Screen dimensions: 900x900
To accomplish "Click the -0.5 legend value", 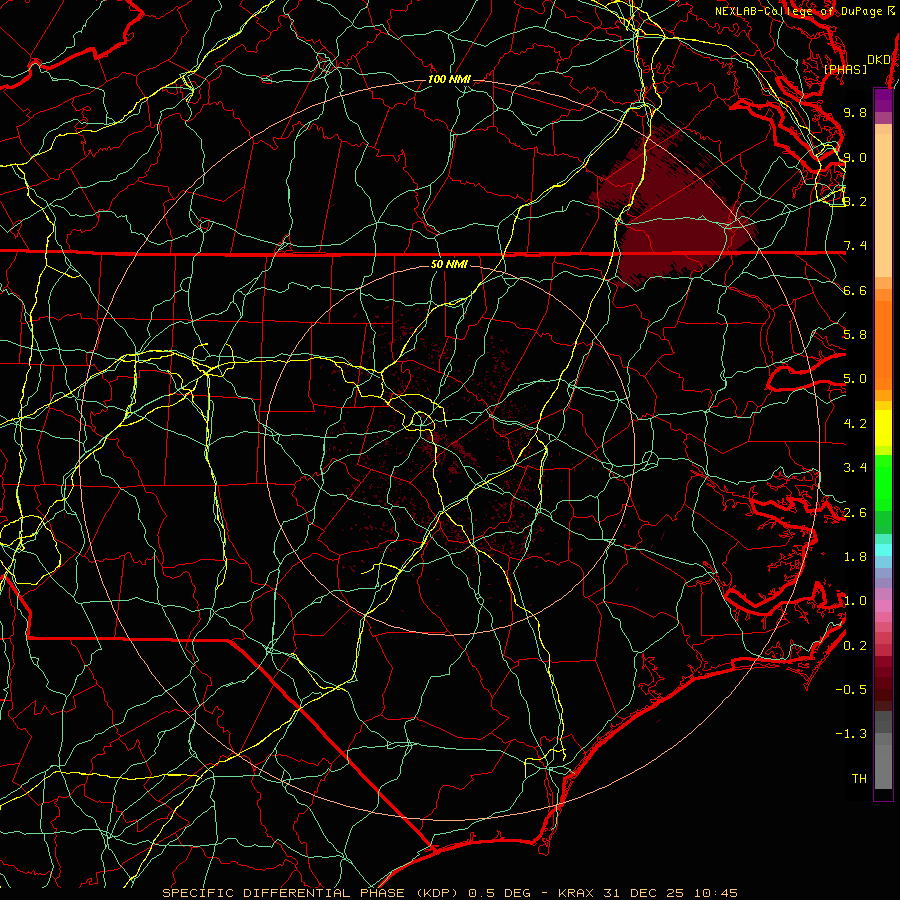I will tap(851, 690).
